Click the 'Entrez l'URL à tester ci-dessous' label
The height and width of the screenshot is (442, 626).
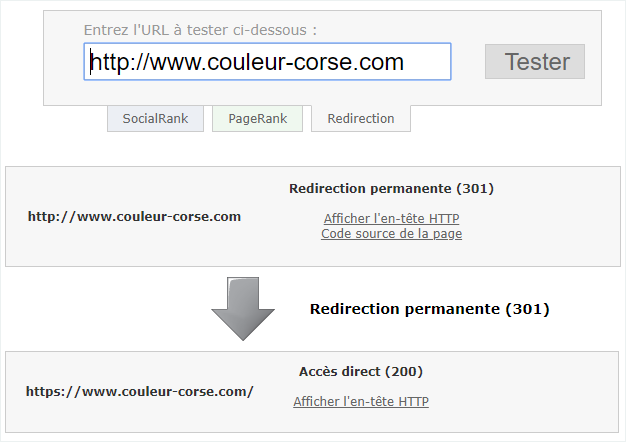(207, 30)
